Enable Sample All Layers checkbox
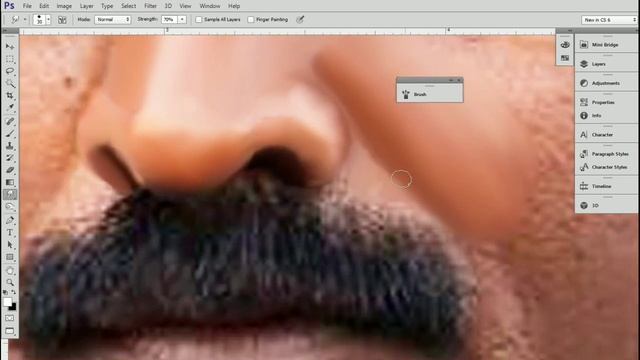 coord(198,19)
